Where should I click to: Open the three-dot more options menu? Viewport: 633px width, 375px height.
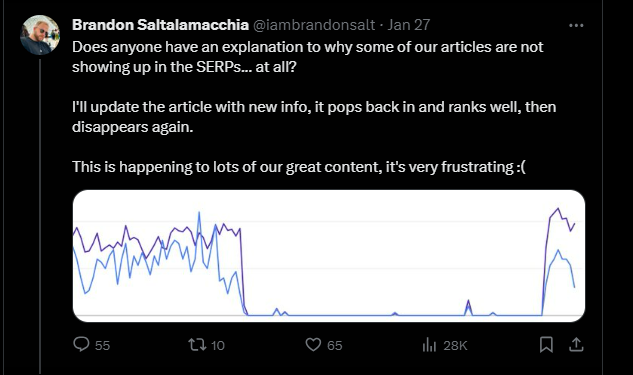(x=576, y=25)
